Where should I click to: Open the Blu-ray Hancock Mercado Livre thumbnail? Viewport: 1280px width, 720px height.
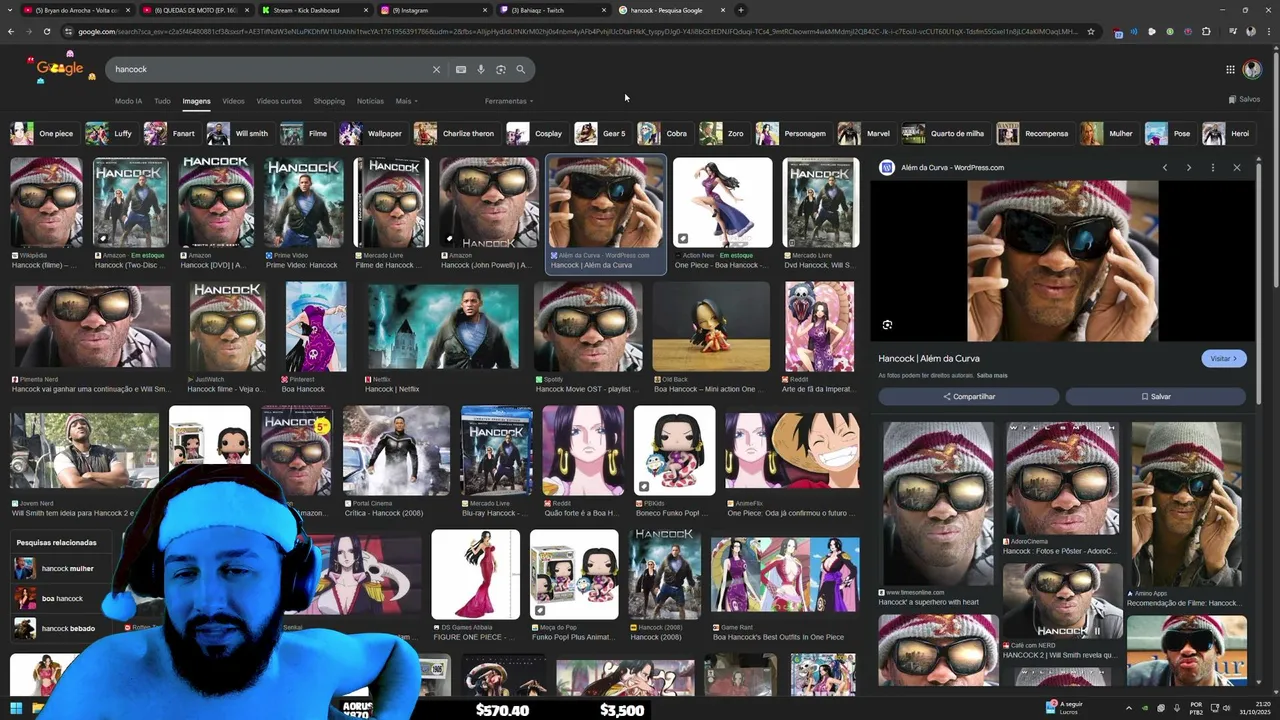496,451
